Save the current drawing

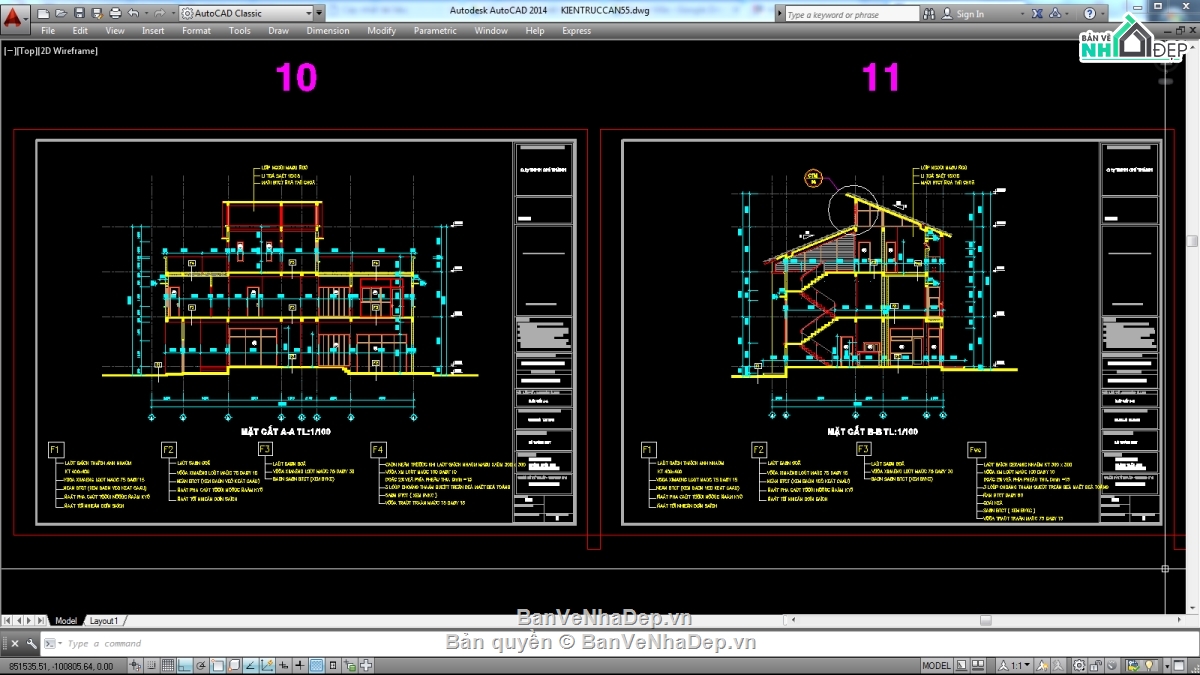[78, 12]
